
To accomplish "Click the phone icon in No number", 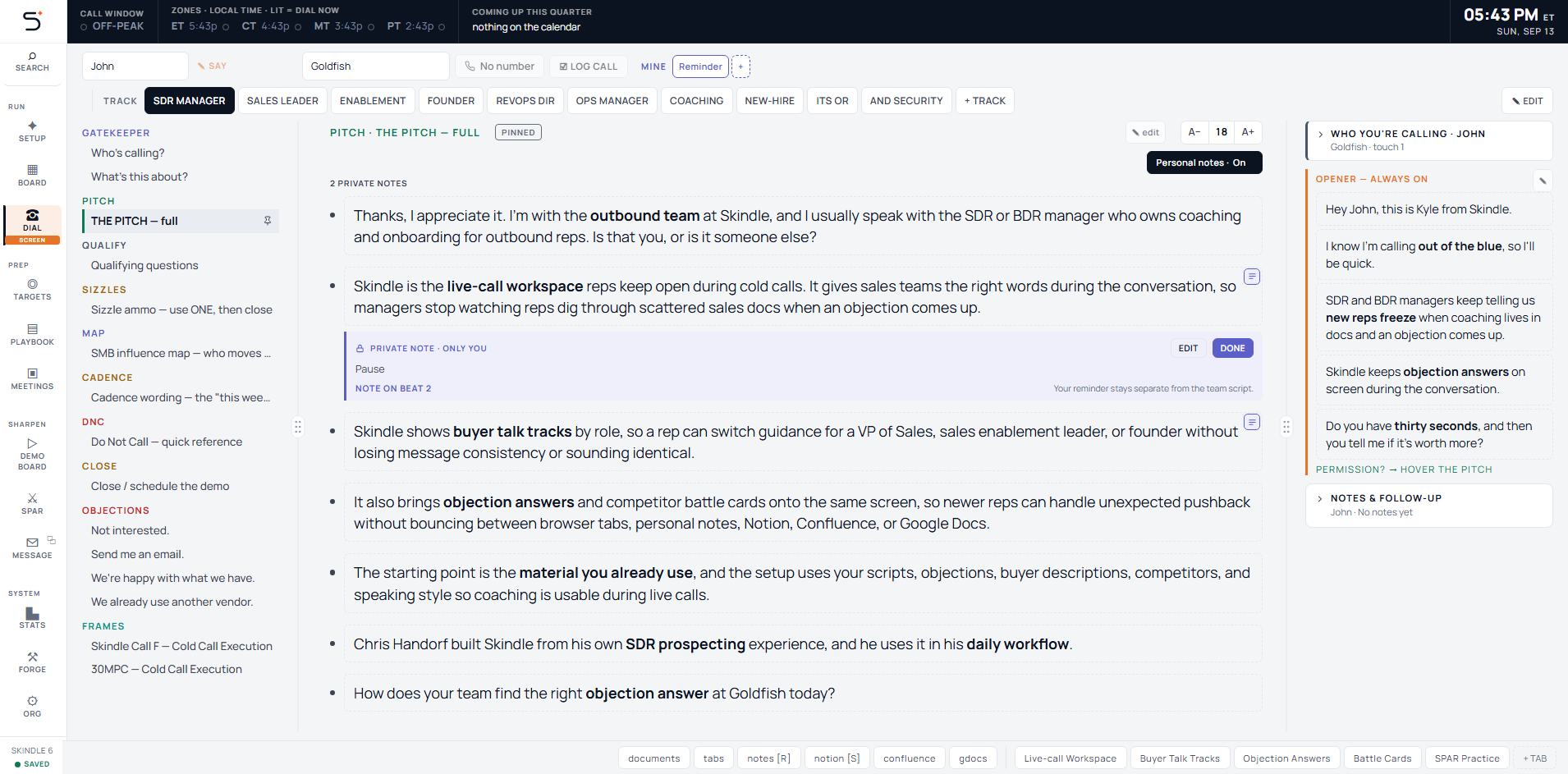I will tap(470, 66).
